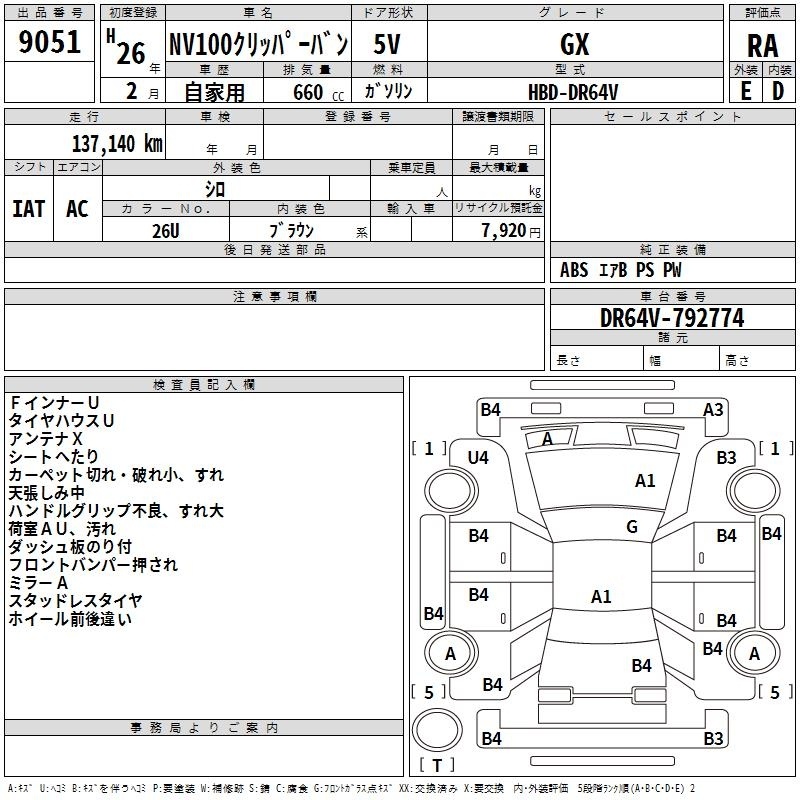
Task: Click the mileage value 137,140 km
Action: 117,143
